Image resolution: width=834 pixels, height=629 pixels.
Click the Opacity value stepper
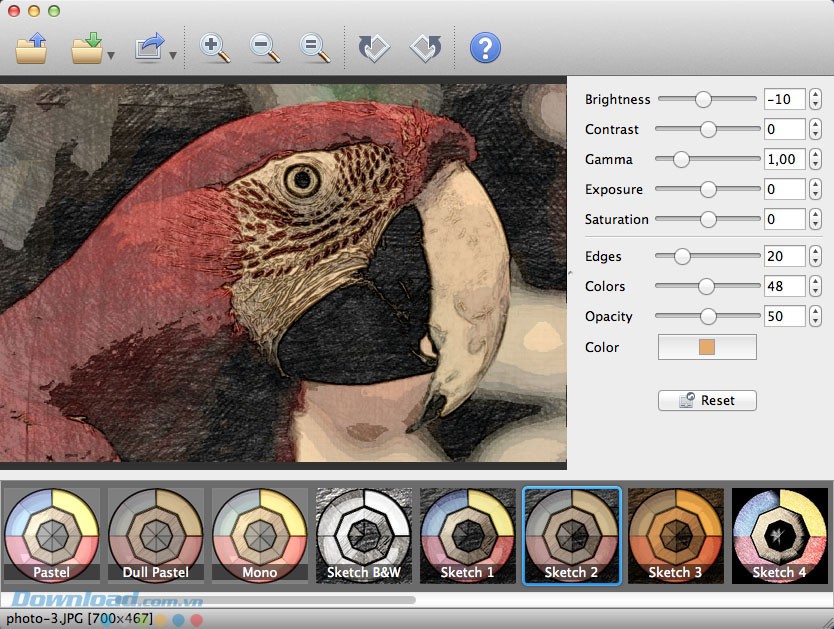(816, 316)
